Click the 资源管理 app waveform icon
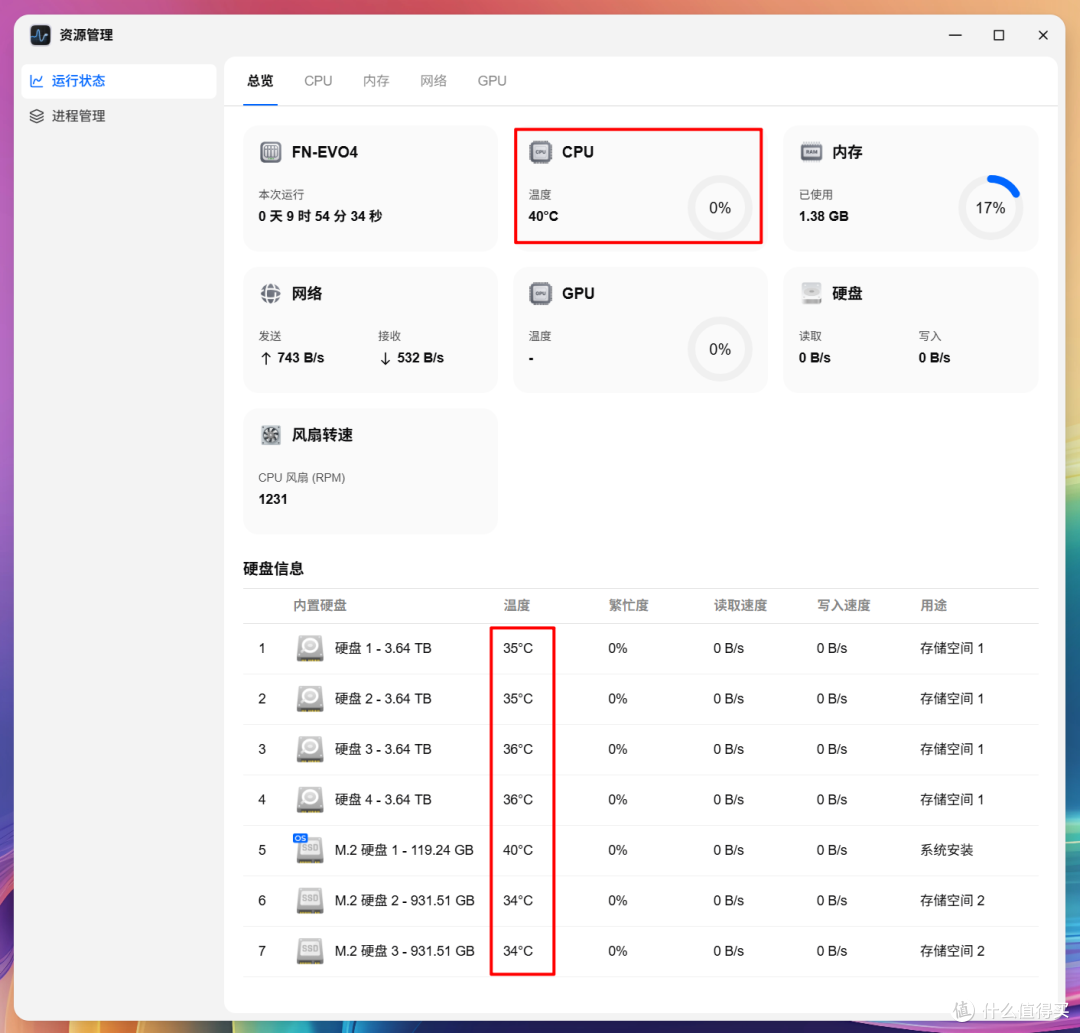Image resolution: width=1080 pixels, height=1033 pixels. pyautogui.click(x=40, y=35)
